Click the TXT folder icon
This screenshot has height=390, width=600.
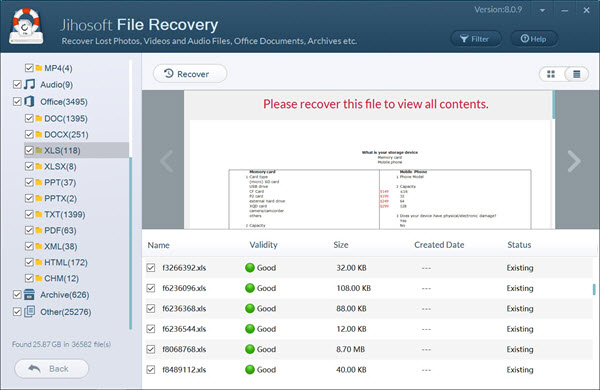[x=39, y=214]
